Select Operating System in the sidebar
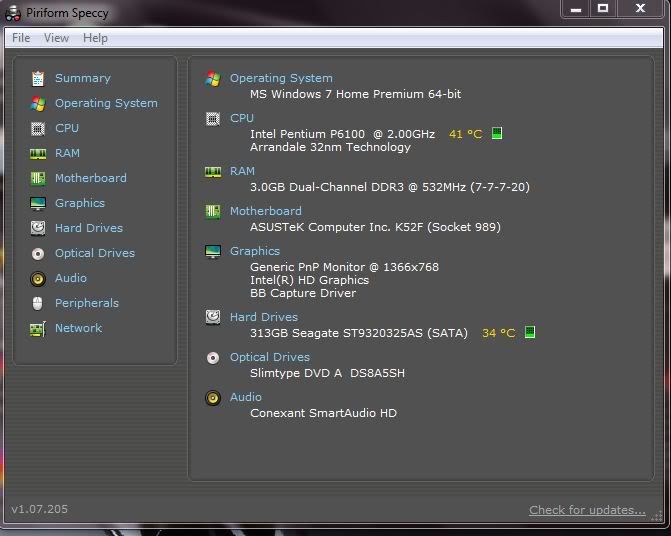The height and width of the screenshot is (536, 671). click(106, 103)
